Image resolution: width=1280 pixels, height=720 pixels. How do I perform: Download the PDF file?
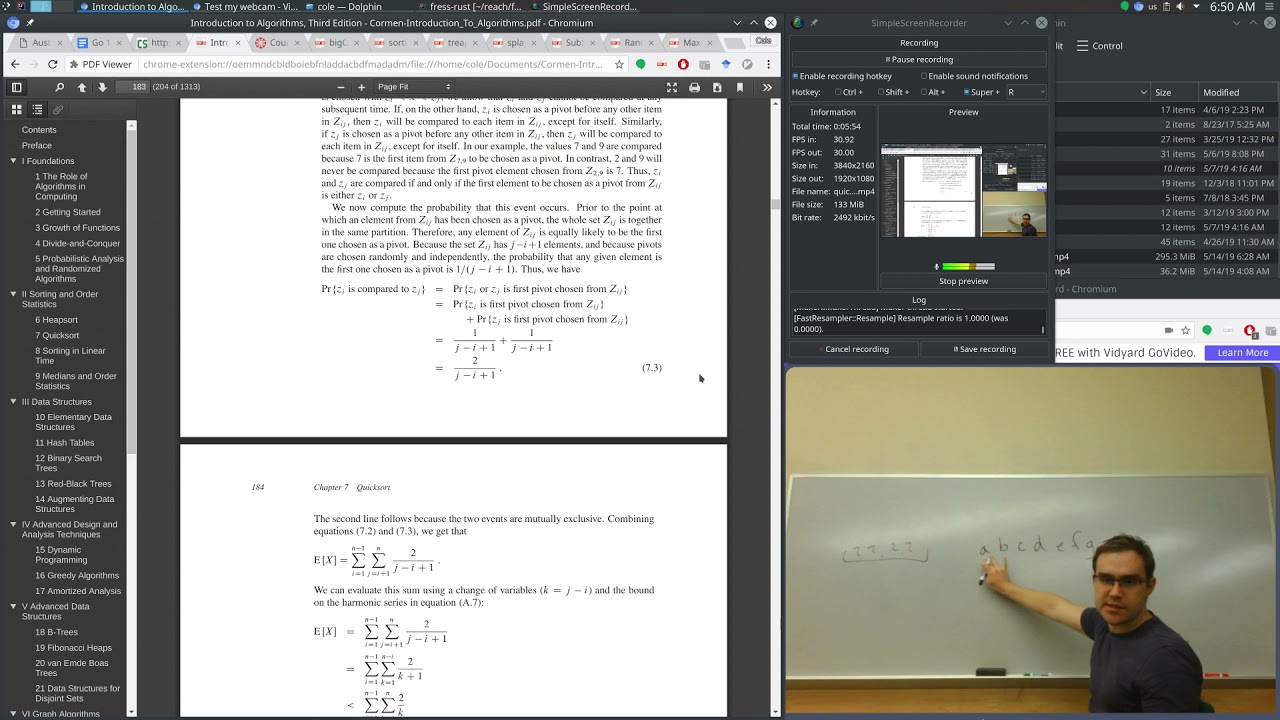[x=717, y=87]
